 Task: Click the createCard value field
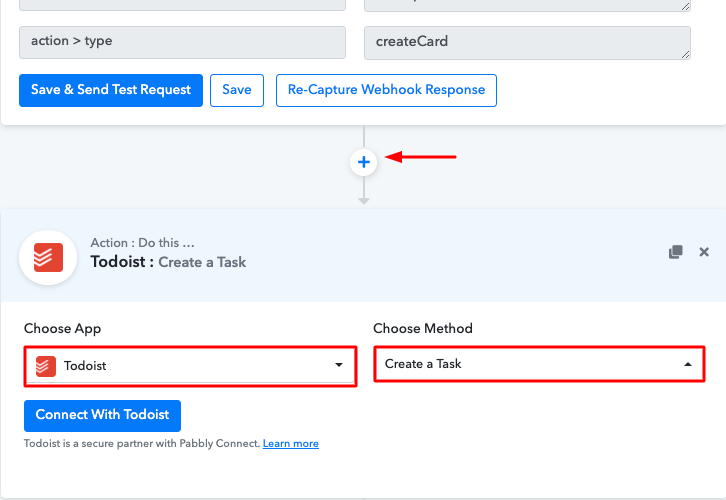click(x=527, y=43)
